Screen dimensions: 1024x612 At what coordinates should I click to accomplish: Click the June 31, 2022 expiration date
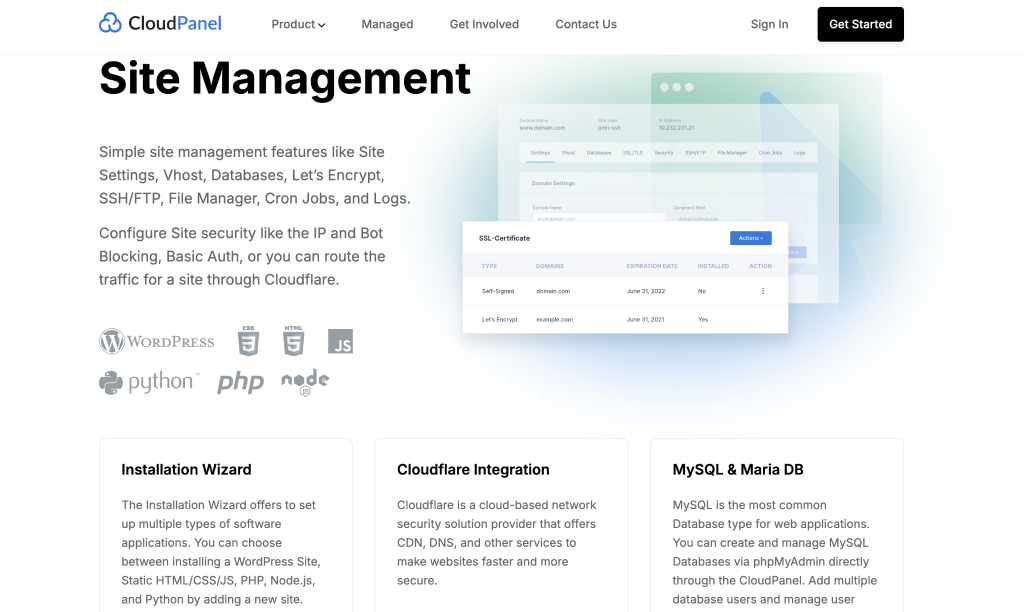(646, 291)
